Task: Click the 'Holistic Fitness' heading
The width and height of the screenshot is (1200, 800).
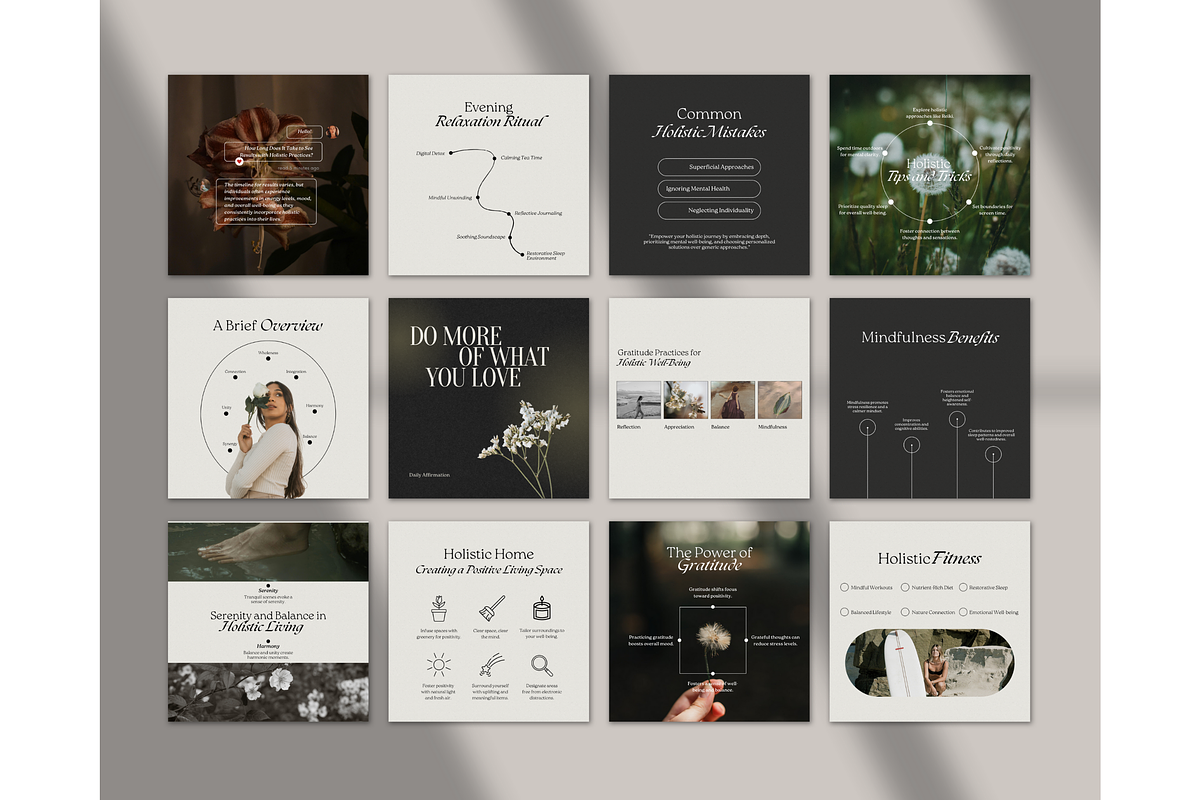Action: pos(930,558)
